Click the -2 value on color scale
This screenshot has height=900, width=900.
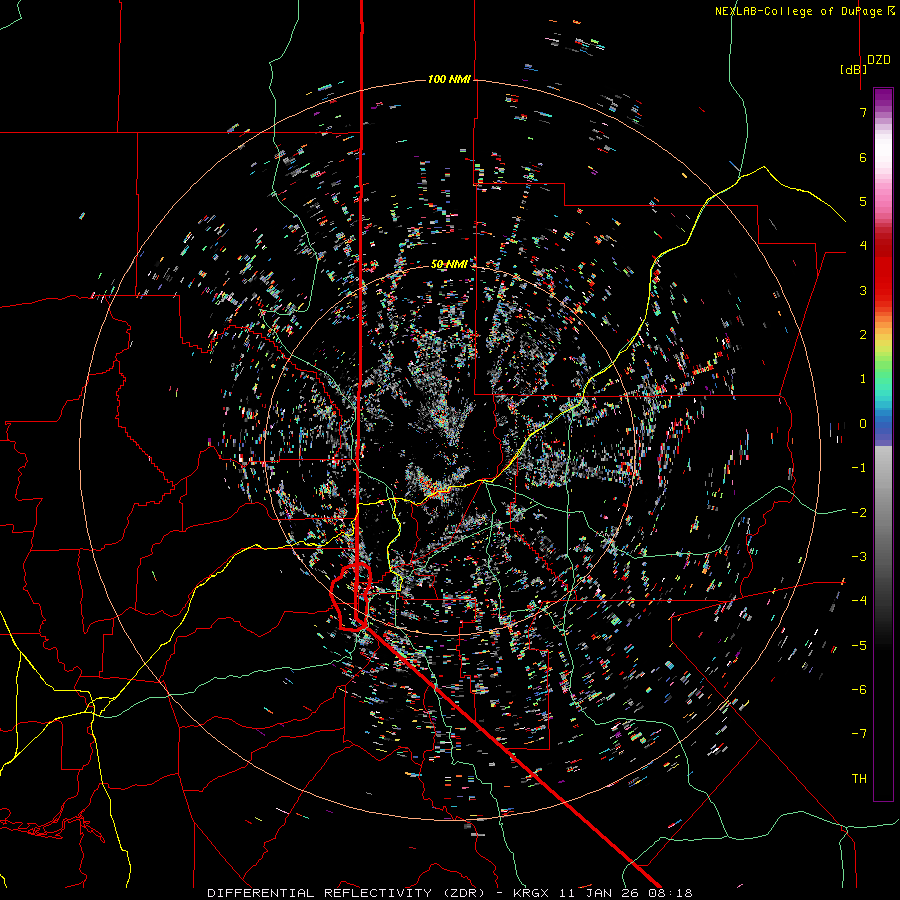[x=859, y=513]
